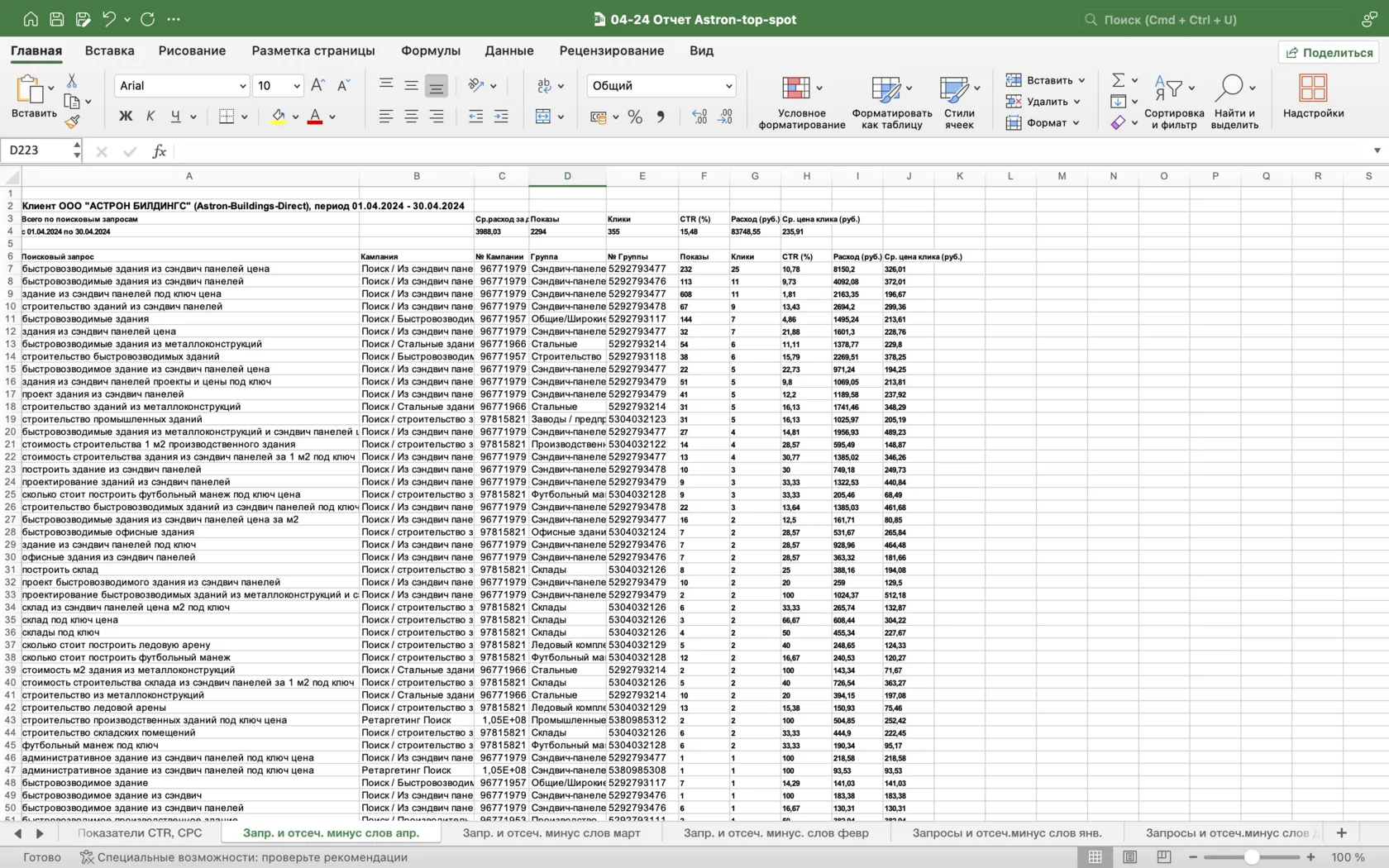Viewport: 1389px width, 868px height.
Task: Click the Cut scissors icon
Action: pos(72,81)
